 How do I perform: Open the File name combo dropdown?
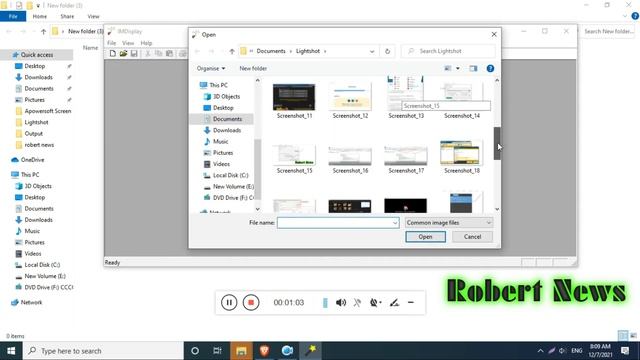395,223
